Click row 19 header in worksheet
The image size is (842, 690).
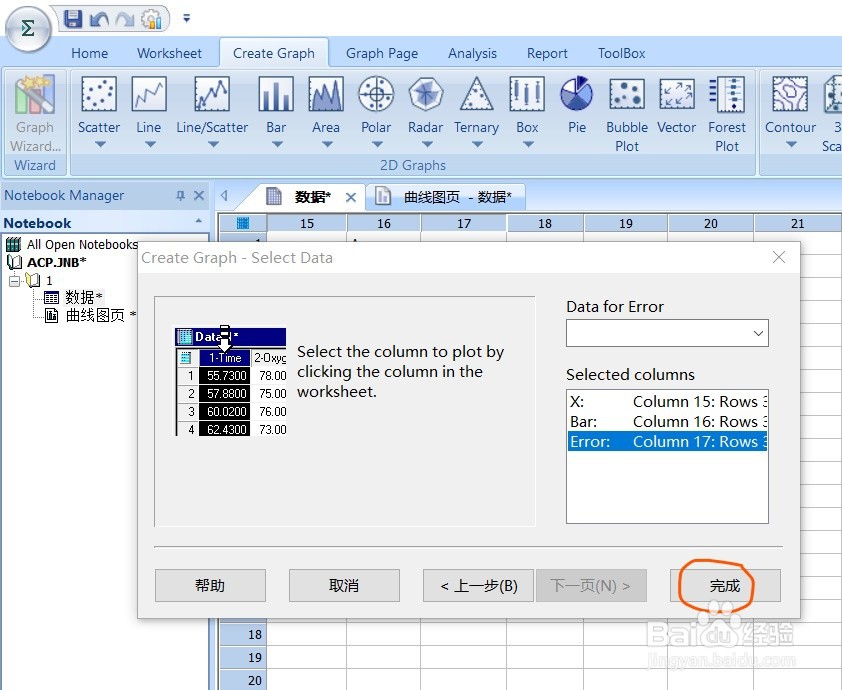(243, 657)
